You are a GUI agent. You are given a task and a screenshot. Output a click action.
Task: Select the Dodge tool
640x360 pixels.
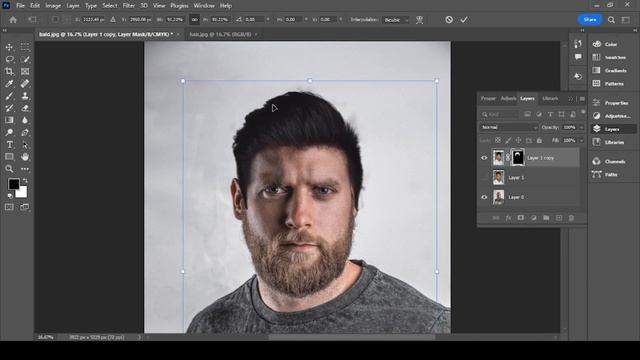[x=9, y=132]
